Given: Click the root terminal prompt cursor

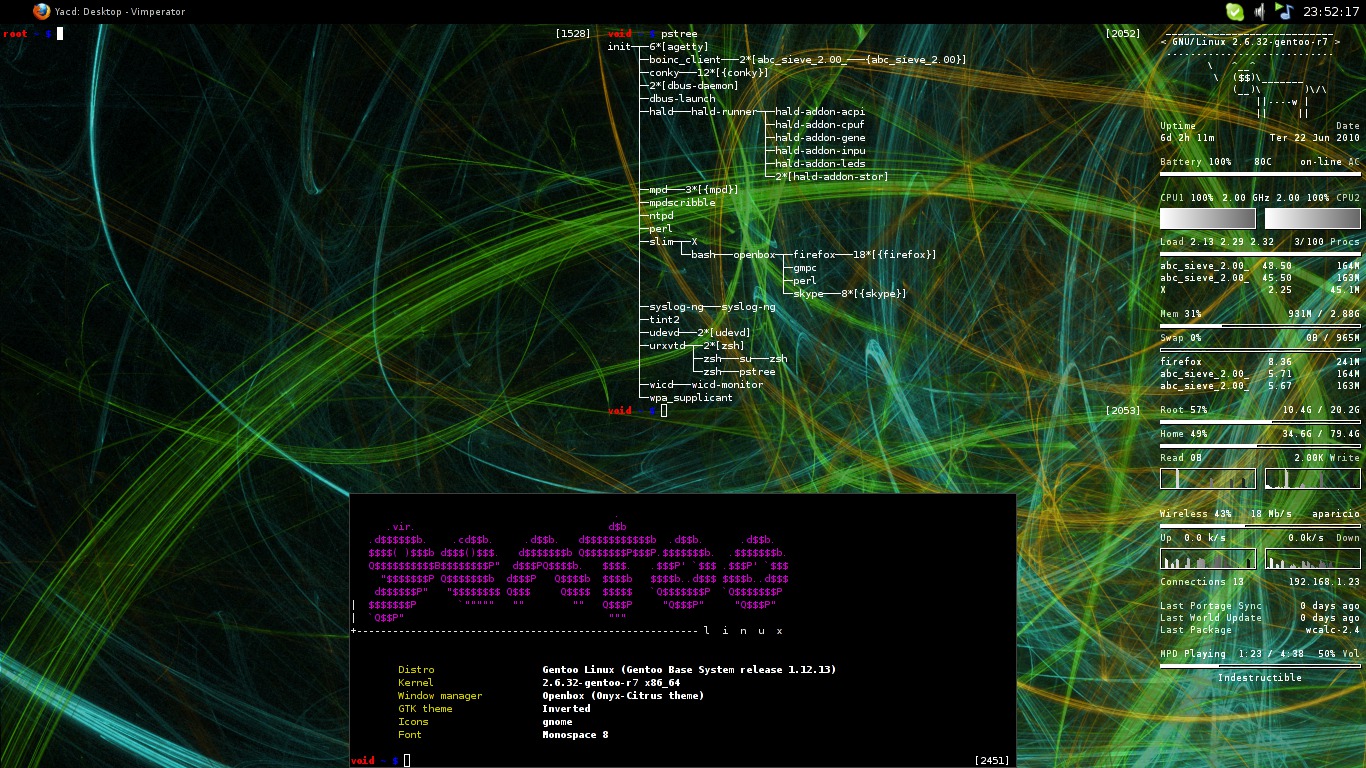Looking at the screenshot, I should (x=60, y=34).
